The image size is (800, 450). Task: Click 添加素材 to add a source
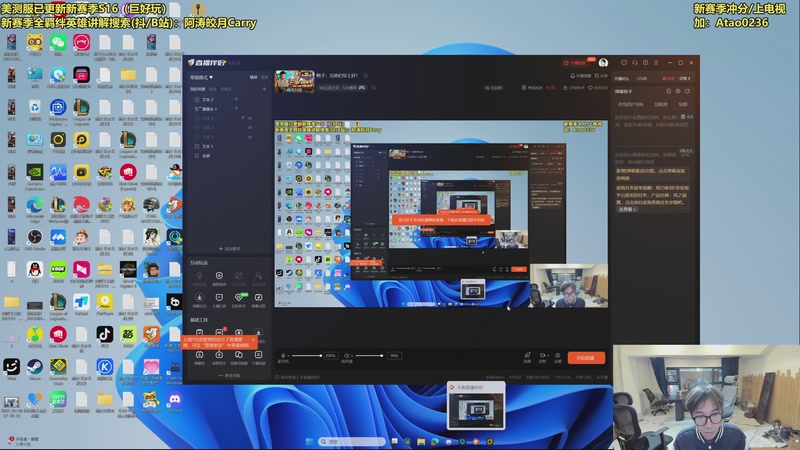[x=230, y=248]
